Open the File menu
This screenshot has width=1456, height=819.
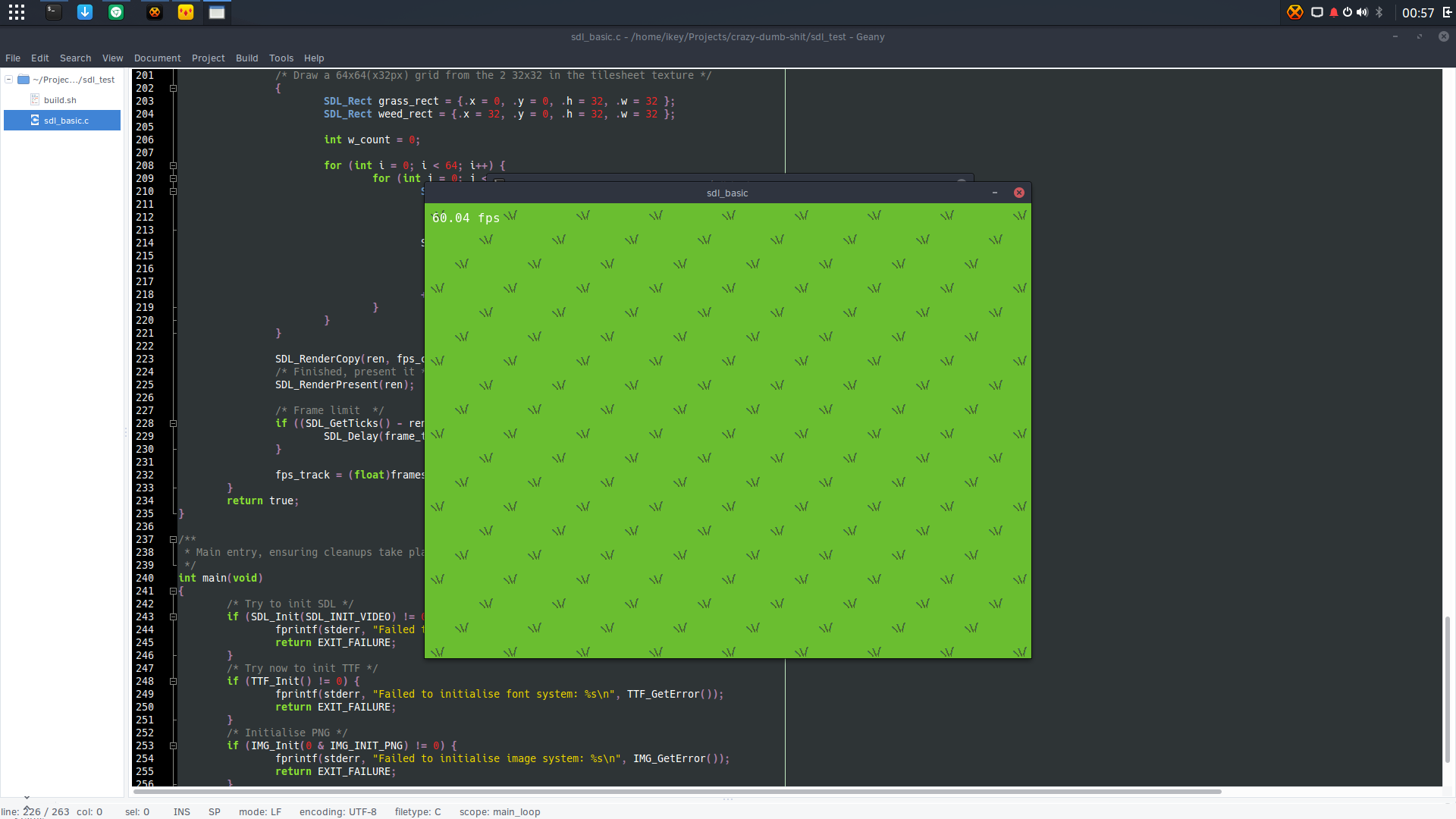[13, 58]
